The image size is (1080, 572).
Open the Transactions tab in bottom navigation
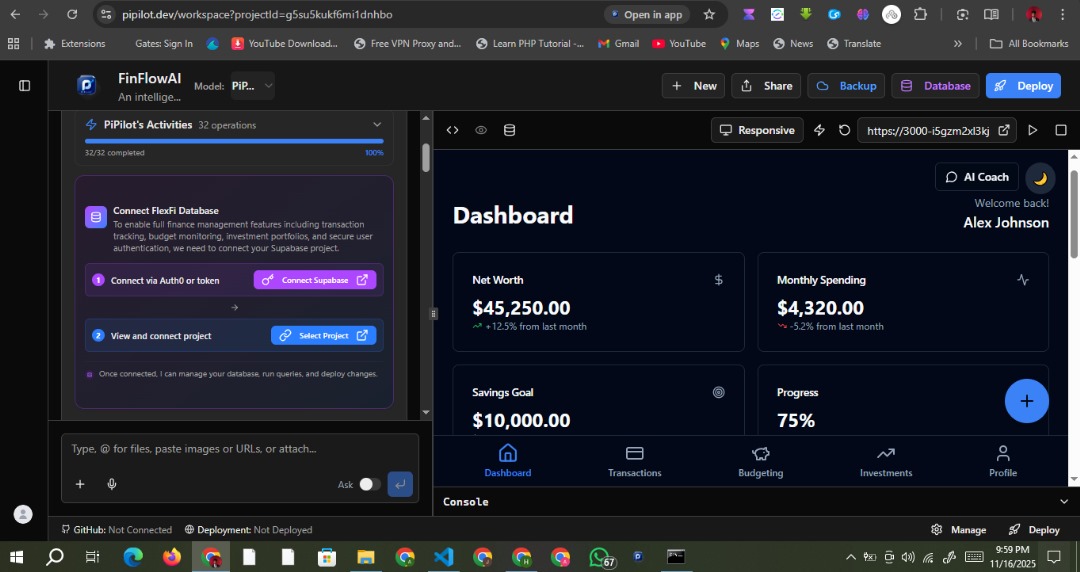tap(634, 461)
